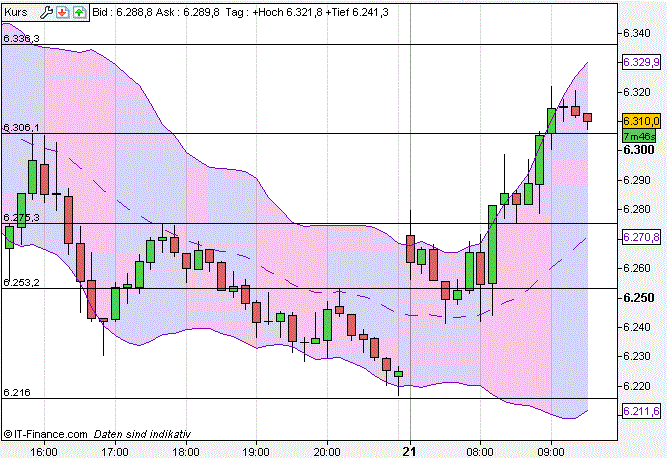The image size is (668, 458).
Task: Click the 6.320 price scale label
Action: [x=636, y=92]
